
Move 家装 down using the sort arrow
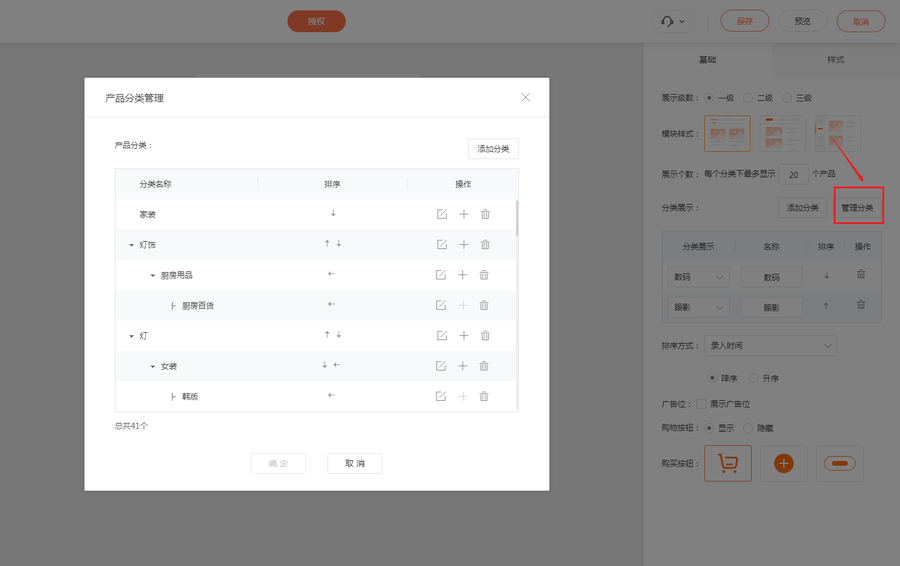(x=333, y=213)
